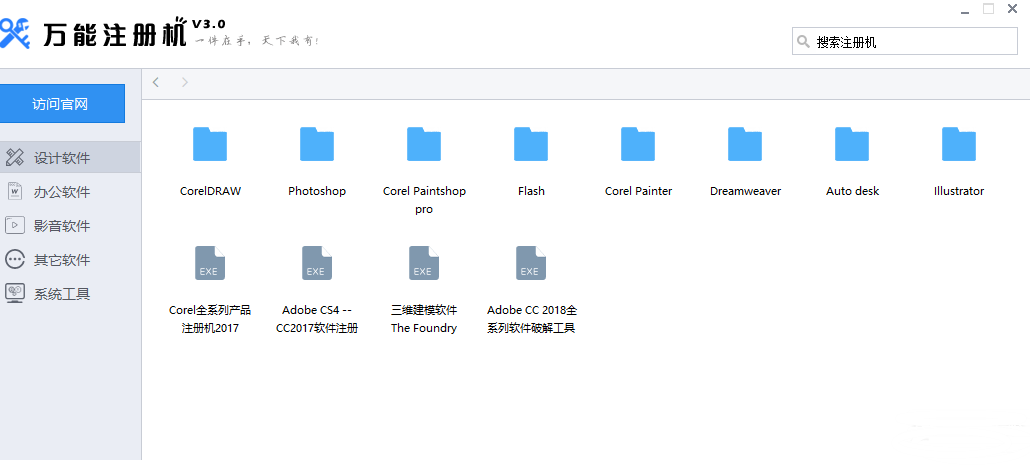Go forward with the right arrow
The image size is (1030, 465).
pos(185,82)
